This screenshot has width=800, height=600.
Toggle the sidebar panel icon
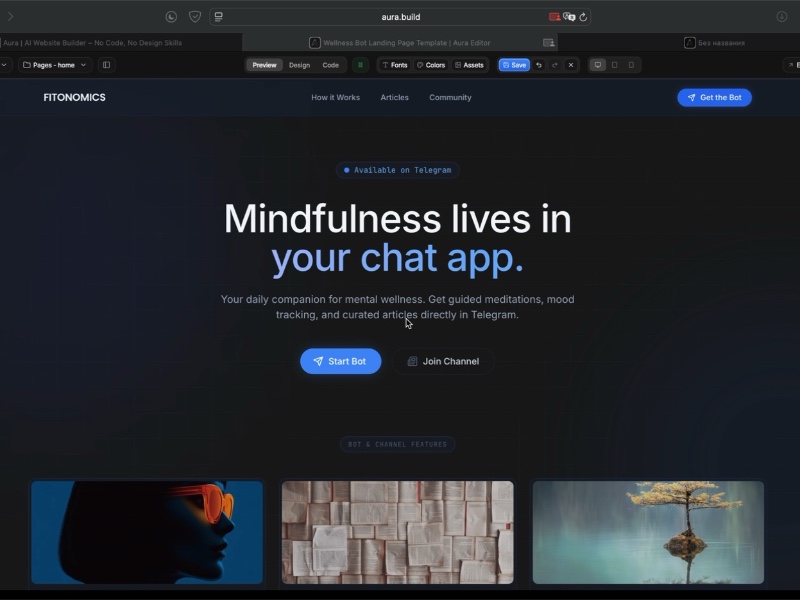tap(107, 65)
